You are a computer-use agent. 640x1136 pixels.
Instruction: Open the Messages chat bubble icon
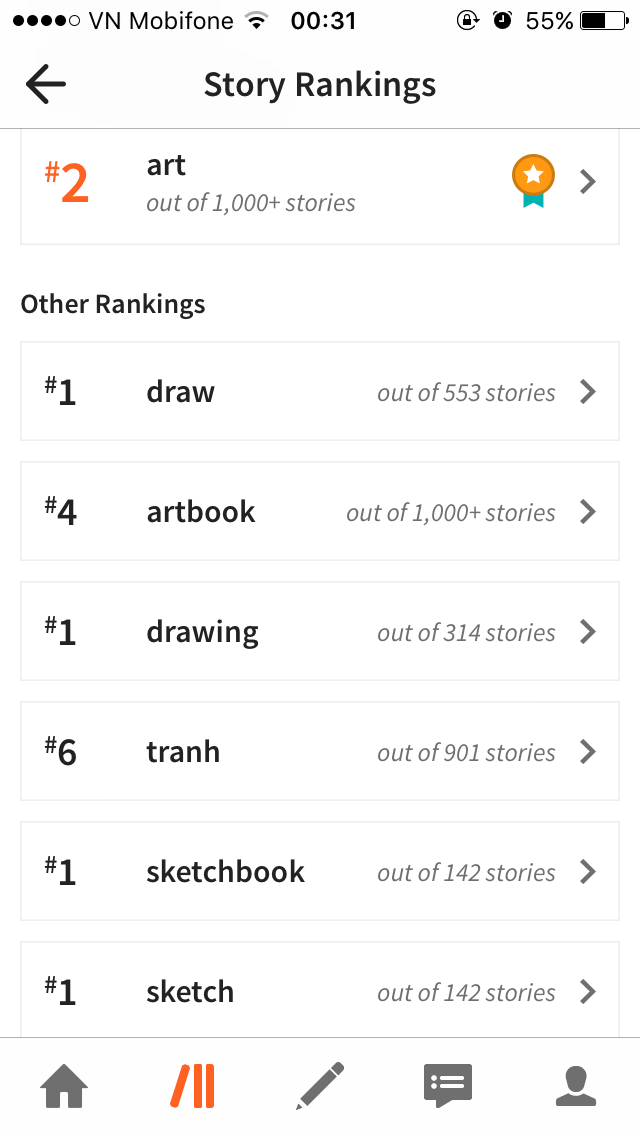pyautogui.click(x=448, y=1086)
